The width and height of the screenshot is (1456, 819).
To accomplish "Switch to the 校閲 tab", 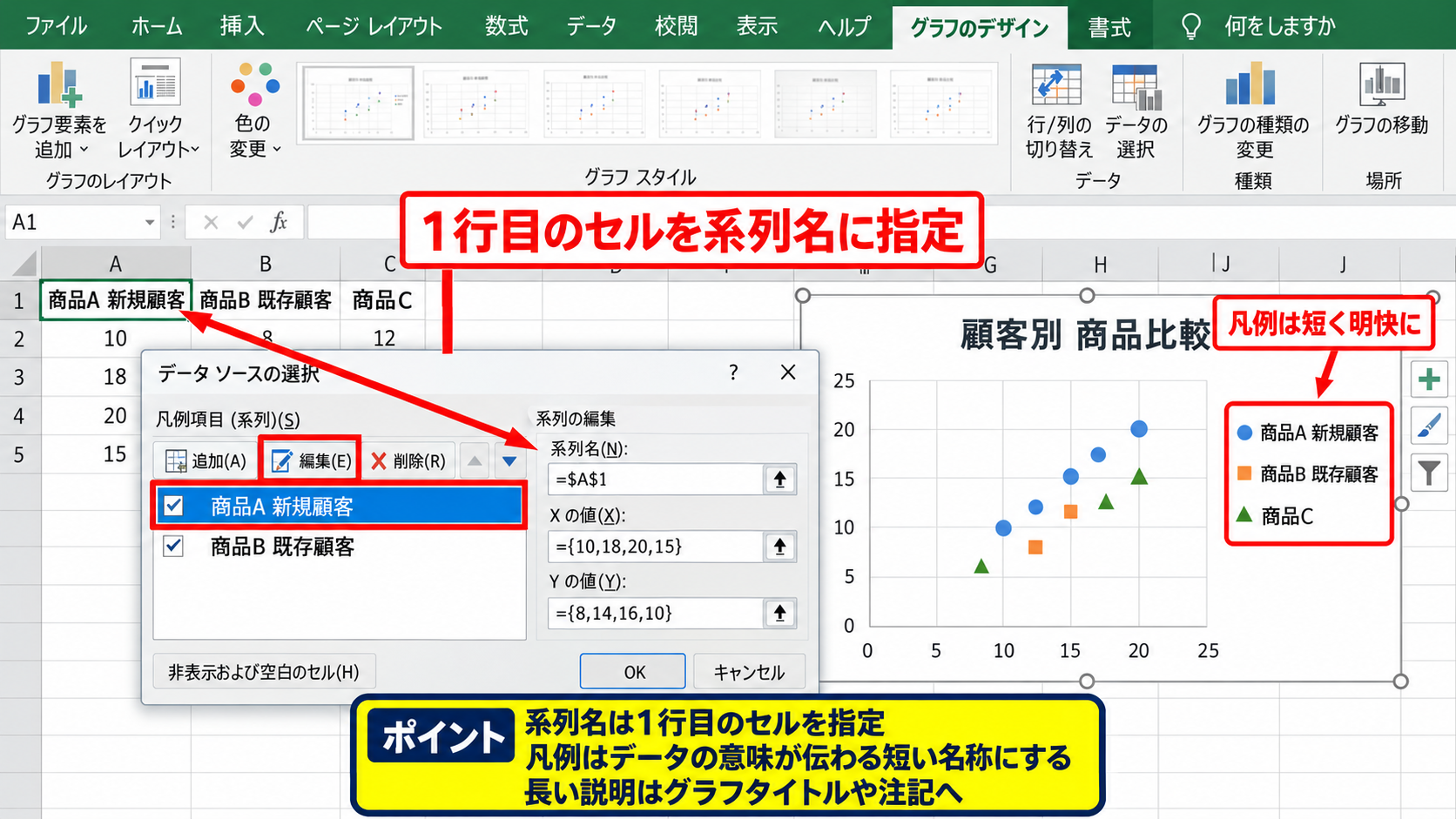I will pos(676,26).
